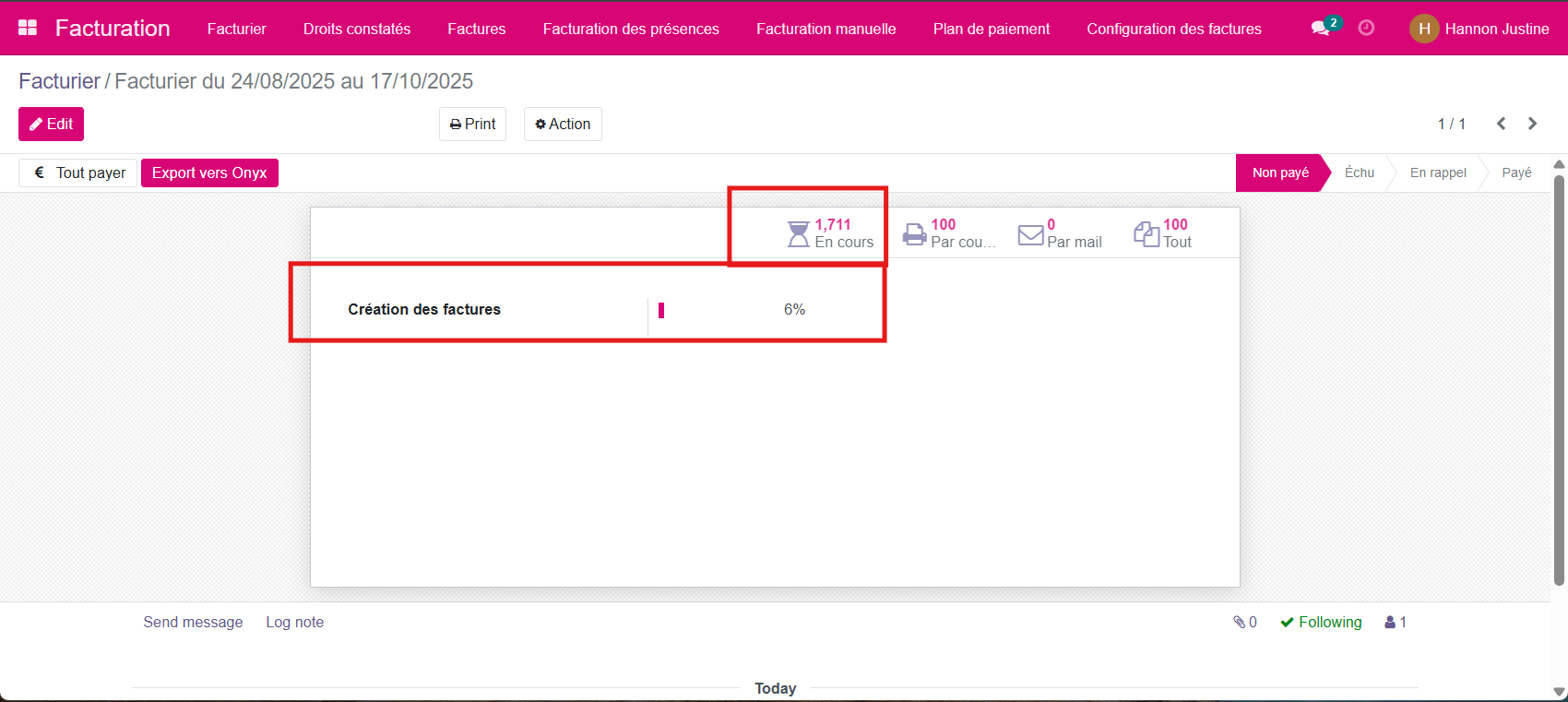Click the hourglass En cours stat icon
Viewport: 1568px width, 702px height.
pos(798,234)
